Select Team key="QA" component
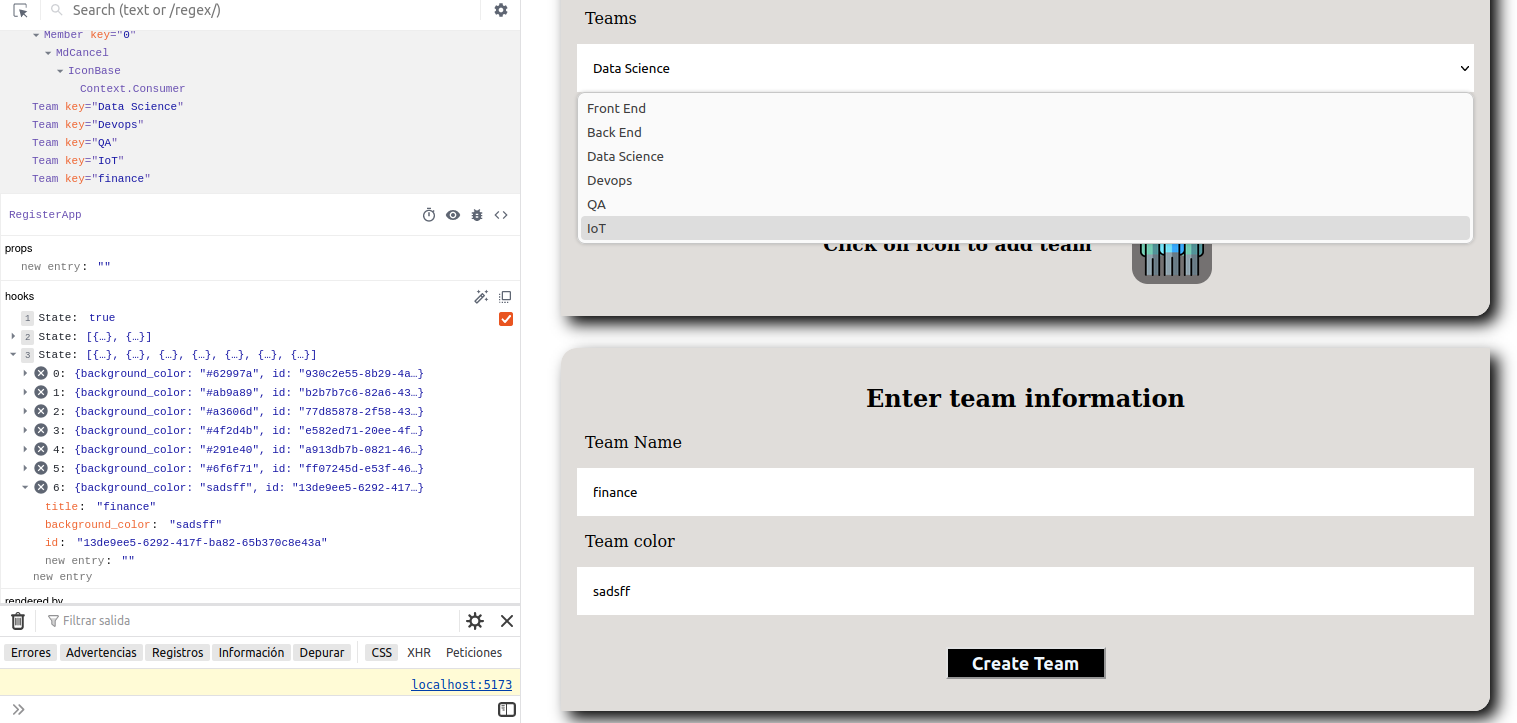This screenshot has width=1517, height=723. (x=75, y=142)
